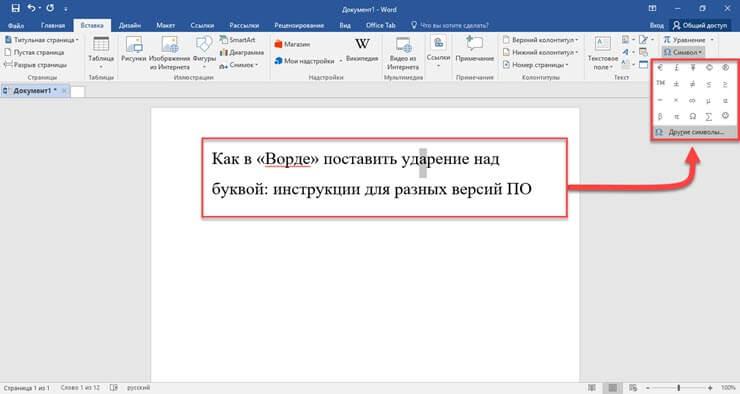The height and width of the screenshot is (394, 740).
Task: Insert the Omega symbol from grid
Action: tap(692, 116)
